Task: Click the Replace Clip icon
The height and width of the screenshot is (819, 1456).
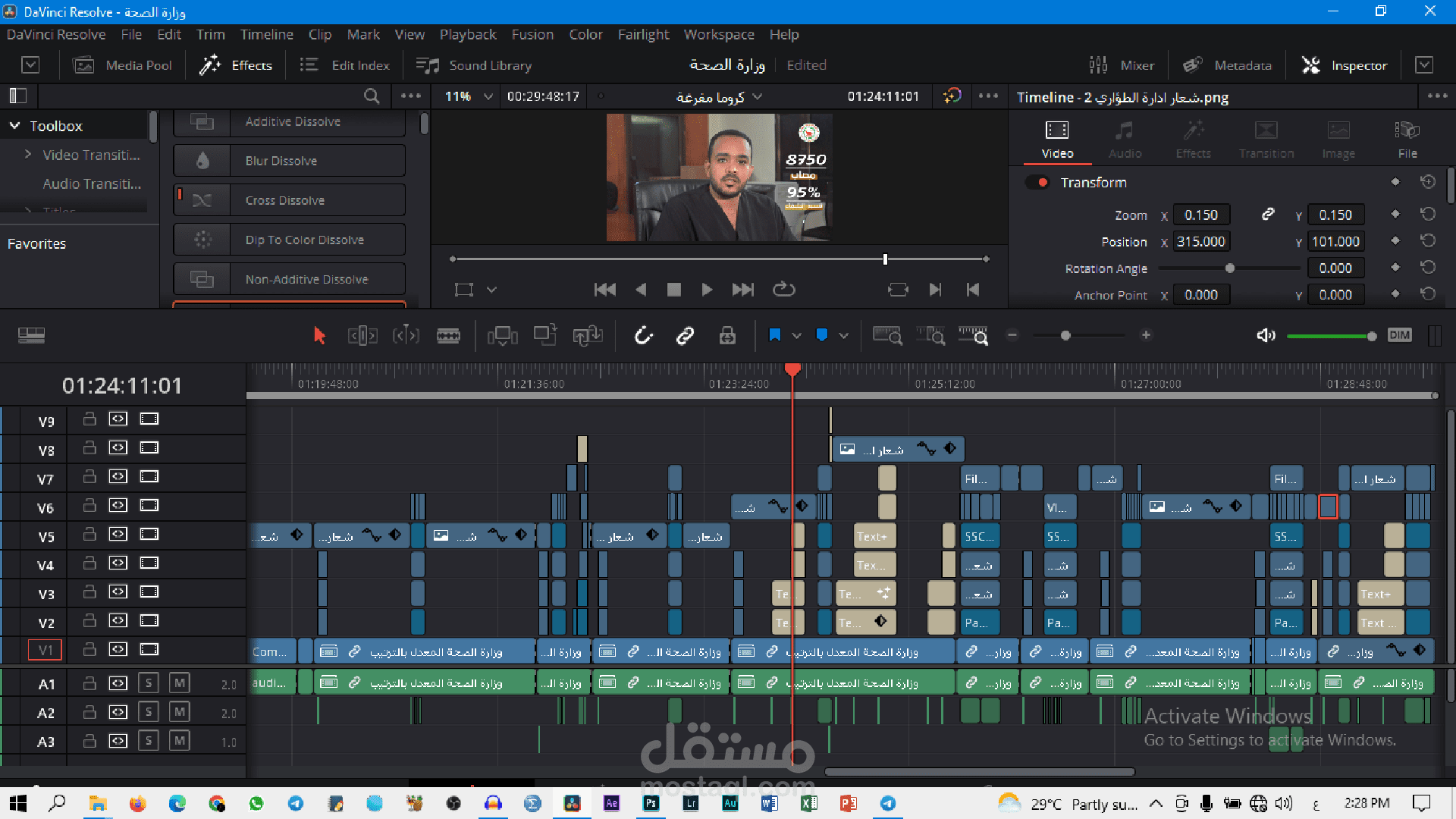Action: click(588, 335)
